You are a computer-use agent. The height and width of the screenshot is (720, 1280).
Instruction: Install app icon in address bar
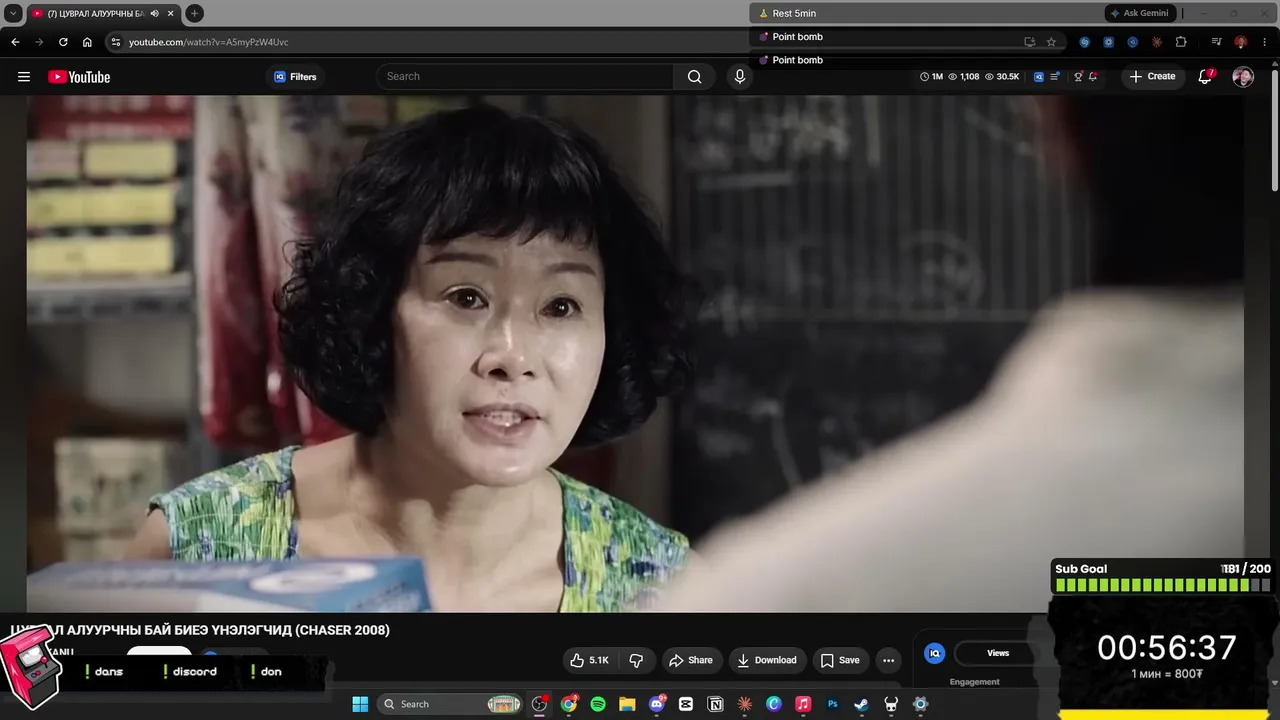pyautogui.click(x=1029, y=42)
